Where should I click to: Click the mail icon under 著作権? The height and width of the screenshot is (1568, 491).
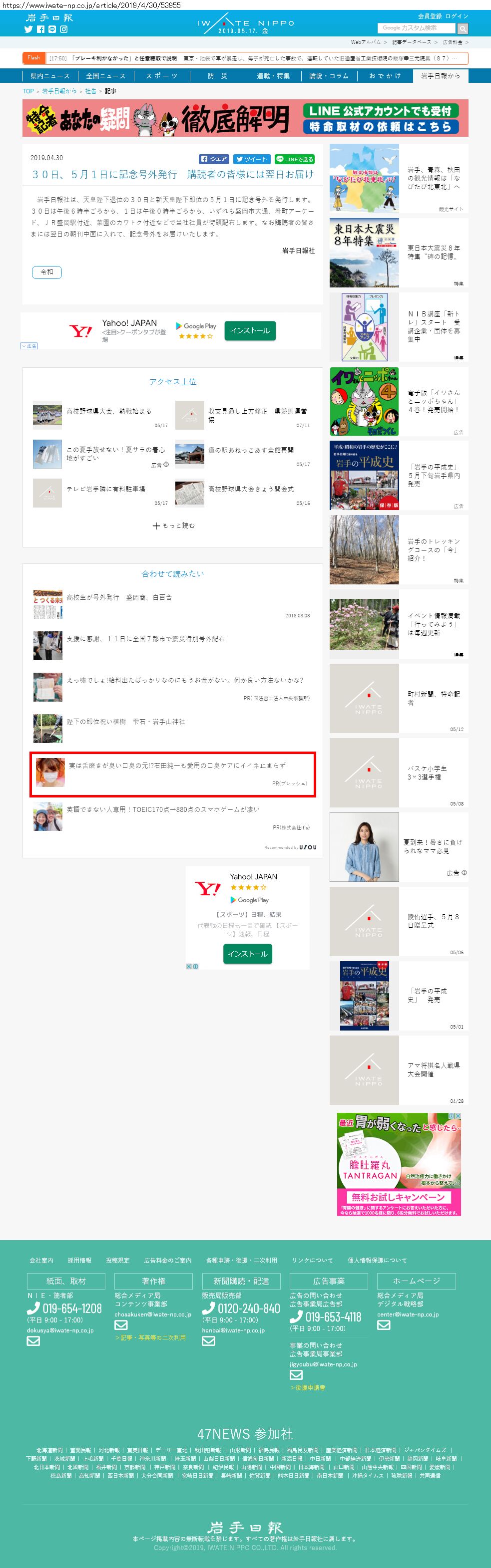120,1325
